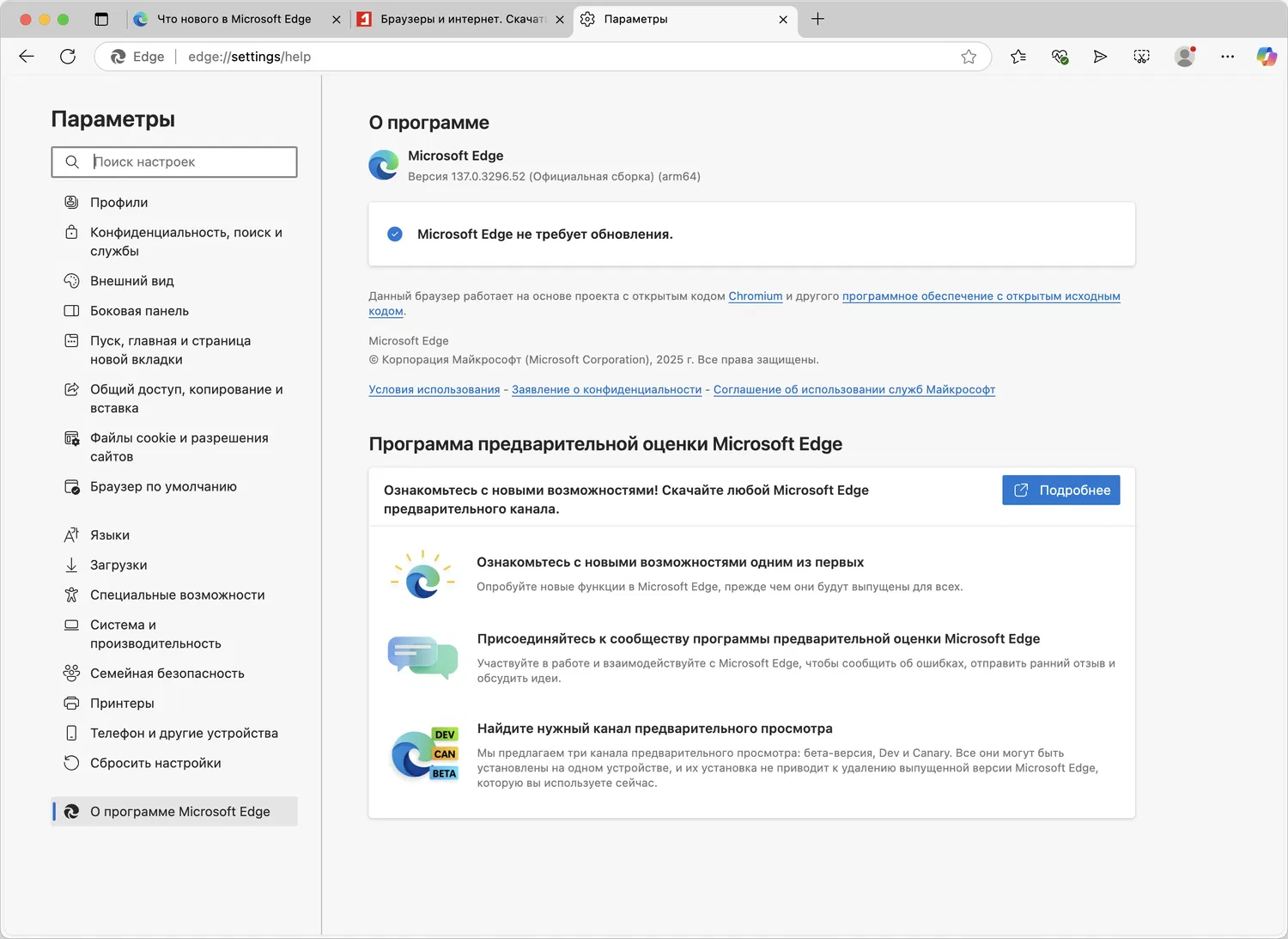
Task: Click the address bar URL edge://settings/help
Action: point(250,57)
